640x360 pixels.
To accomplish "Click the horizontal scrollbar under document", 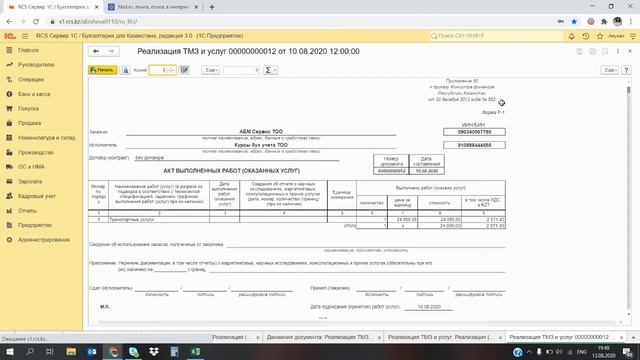I will 356,322.
